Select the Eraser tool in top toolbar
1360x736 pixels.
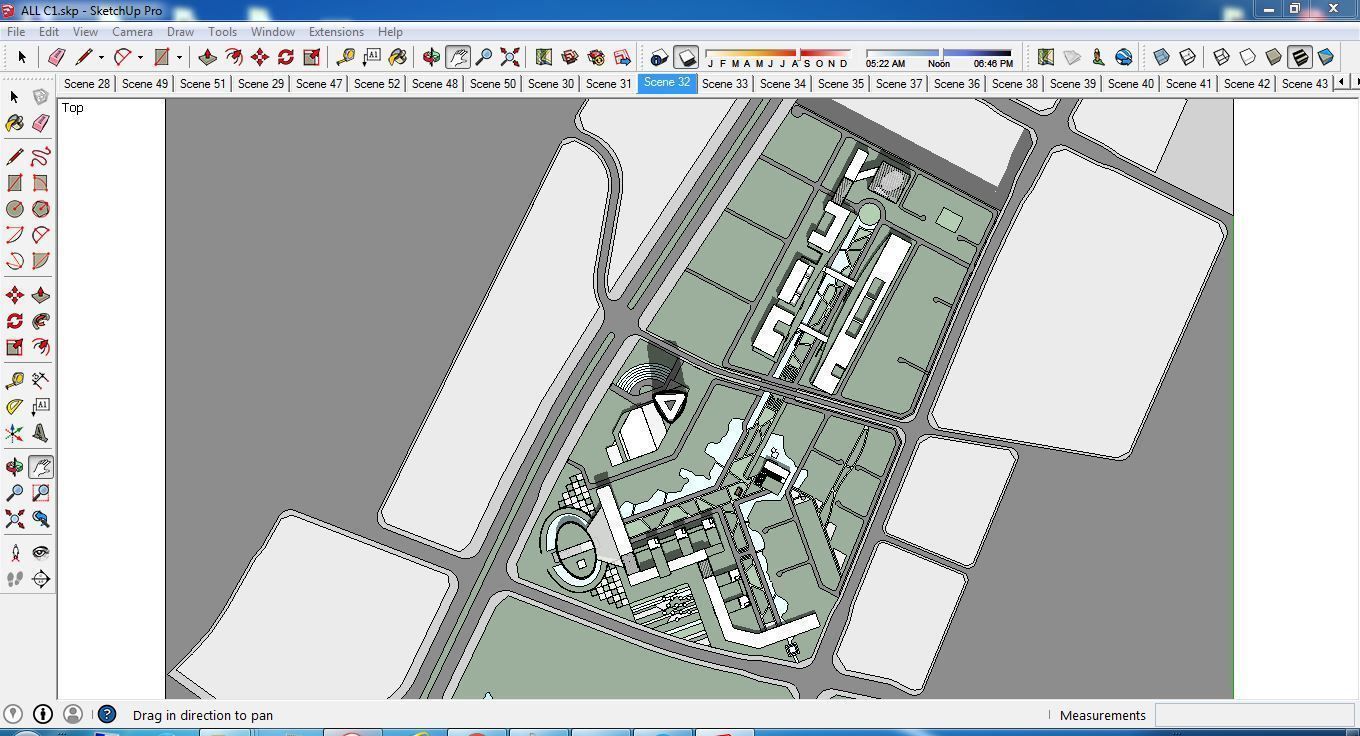pyautogui.click(x=56, y=57)
